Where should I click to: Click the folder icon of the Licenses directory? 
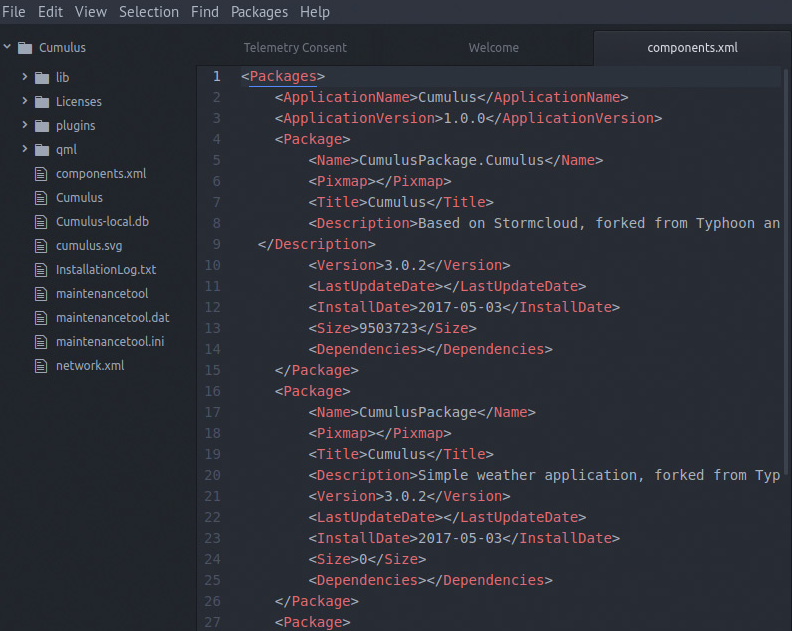point(41,102)
